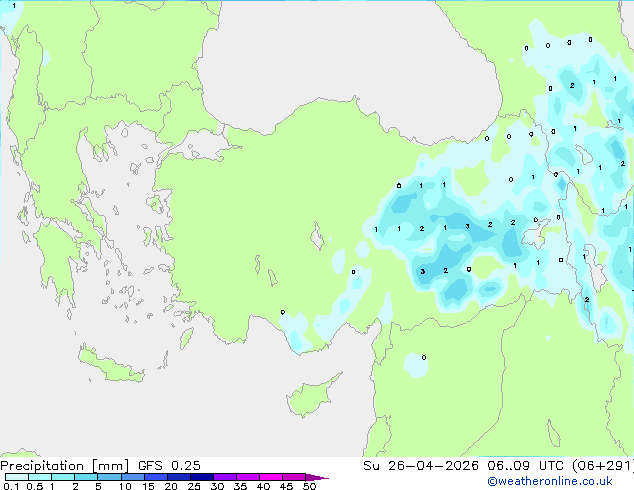Click the "25" legend scale label

(x=194, y=486)
